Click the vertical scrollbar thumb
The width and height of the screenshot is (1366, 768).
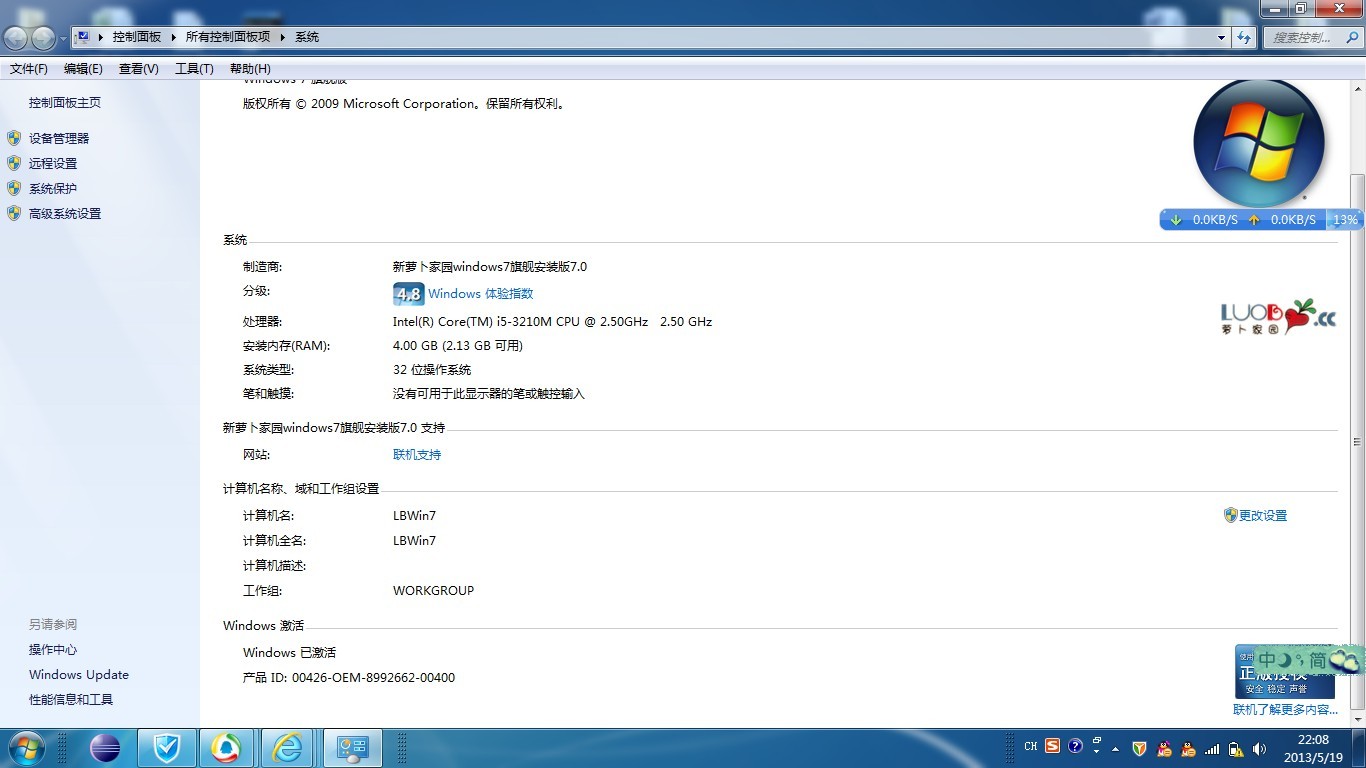[x=1357, y=440]
